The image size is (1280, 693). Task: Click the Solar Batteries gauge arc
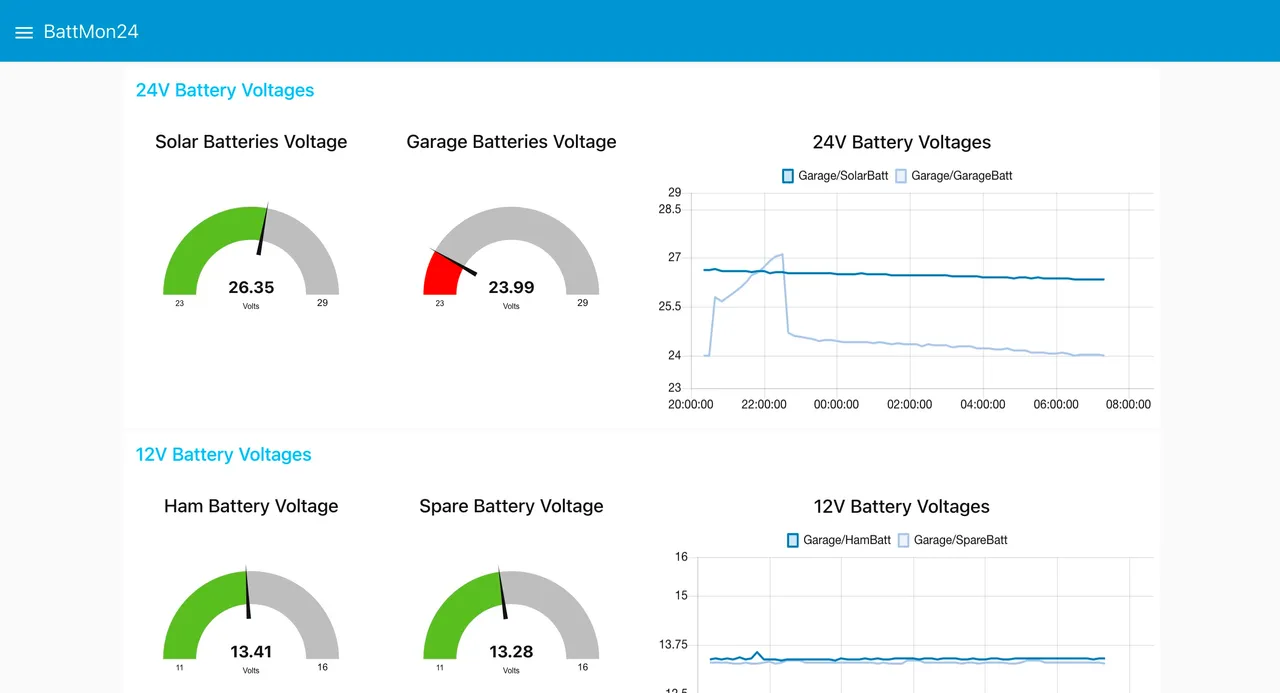[x=251, y=250]
